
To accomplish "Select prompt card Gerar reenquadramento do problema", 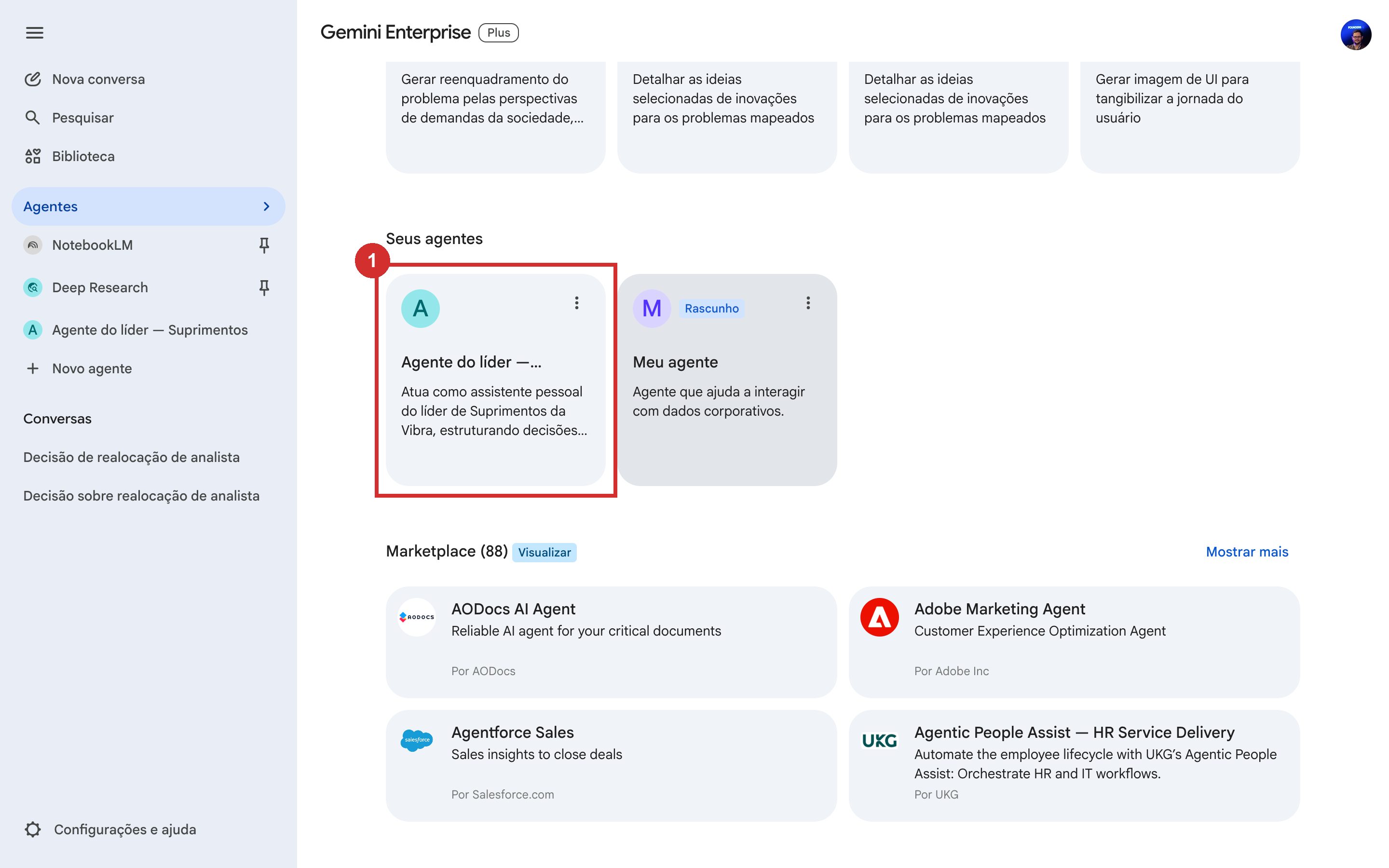I will point(495,118).
